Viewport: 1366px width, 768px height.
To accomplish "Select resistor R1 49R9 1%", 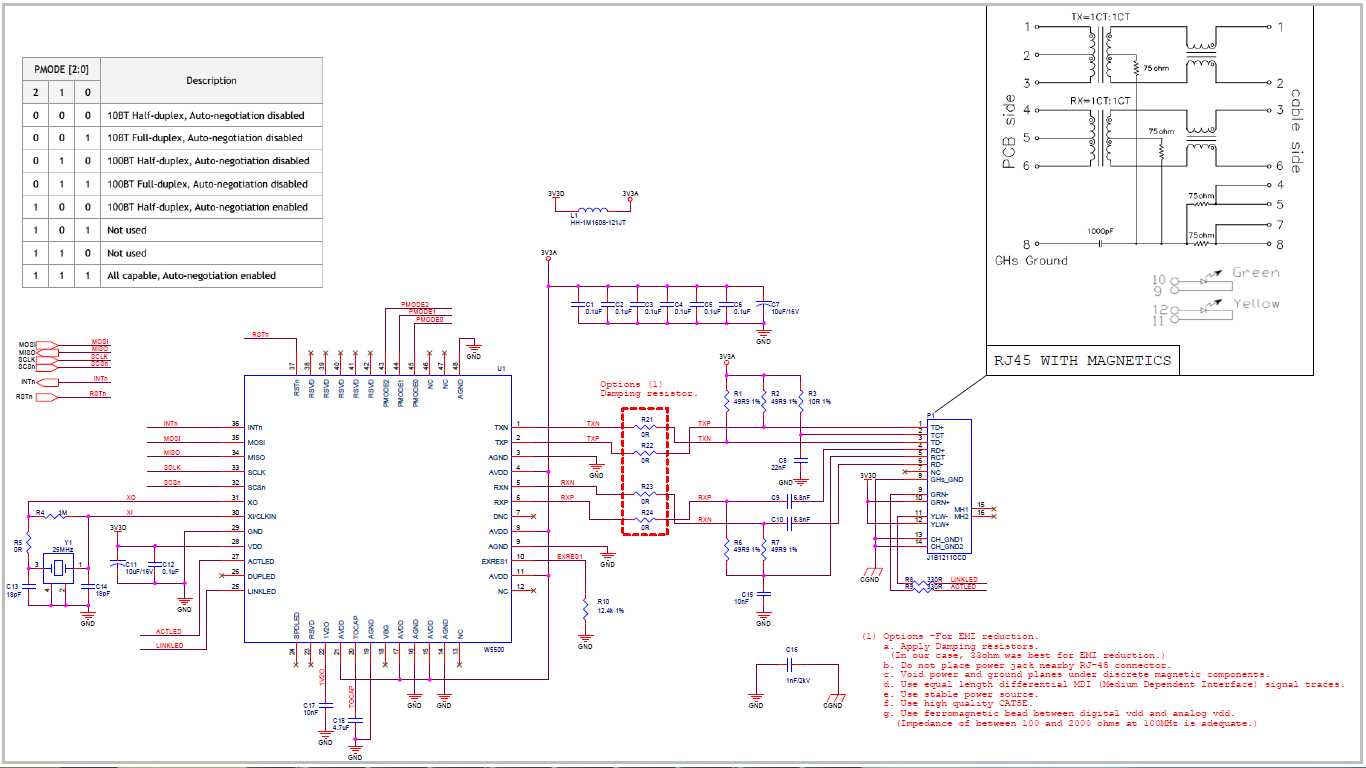I will click(727, 399).
